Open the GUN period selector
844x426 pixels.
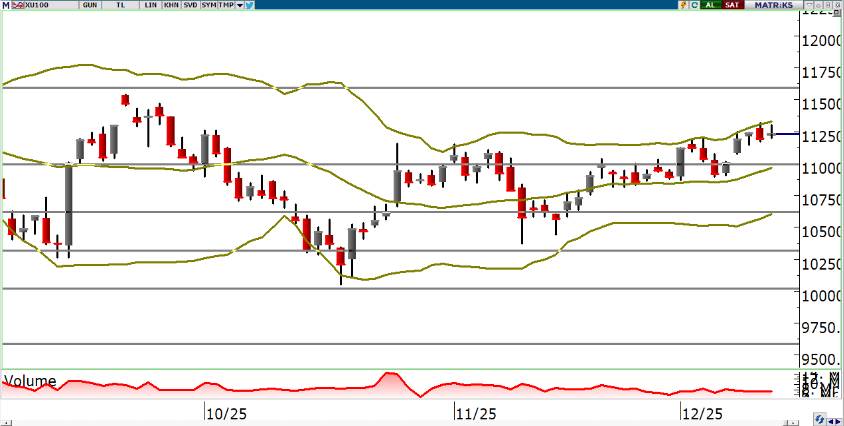coord(90,5)
